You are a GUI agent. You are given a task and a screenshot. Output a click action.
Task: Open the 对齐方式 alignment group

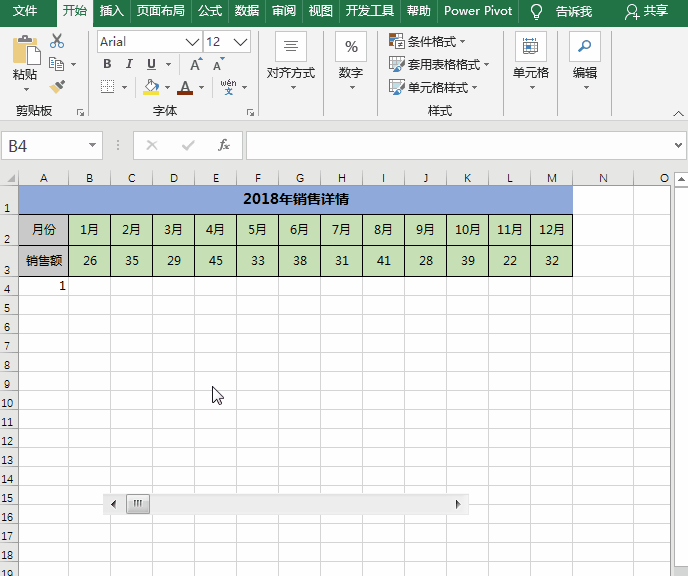click(290, 61)
